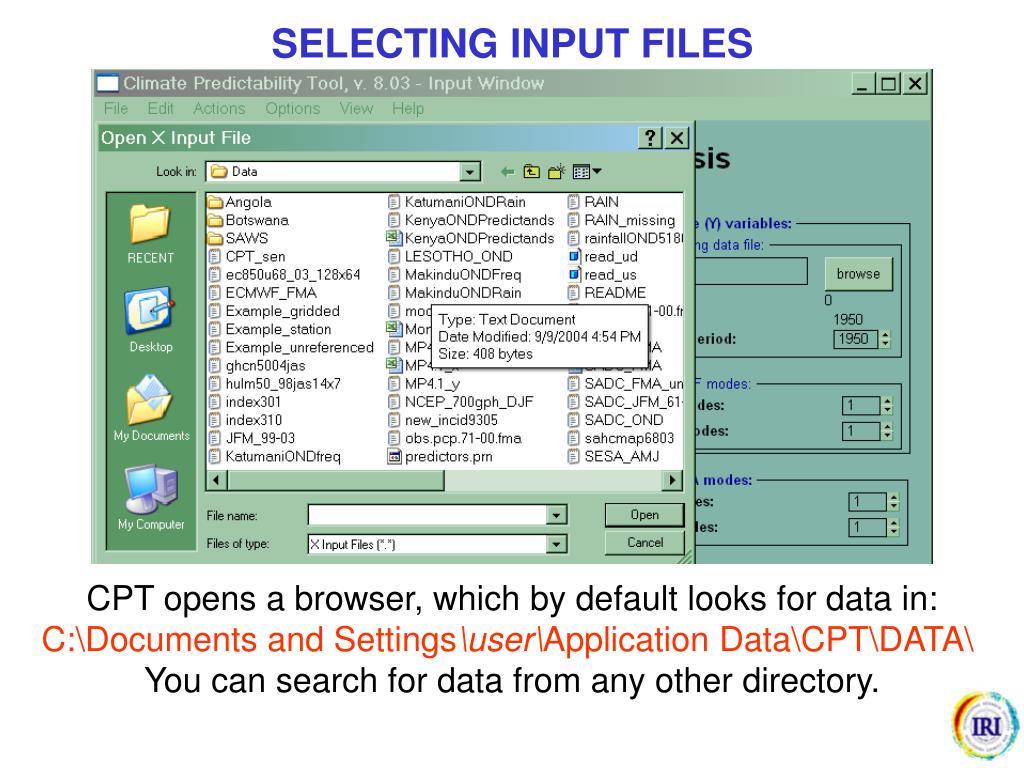The height and width of the screenshot is (768, 1024).
Task: Select the obs.pcp.71-00.fma file
Action: coord(455,439)
